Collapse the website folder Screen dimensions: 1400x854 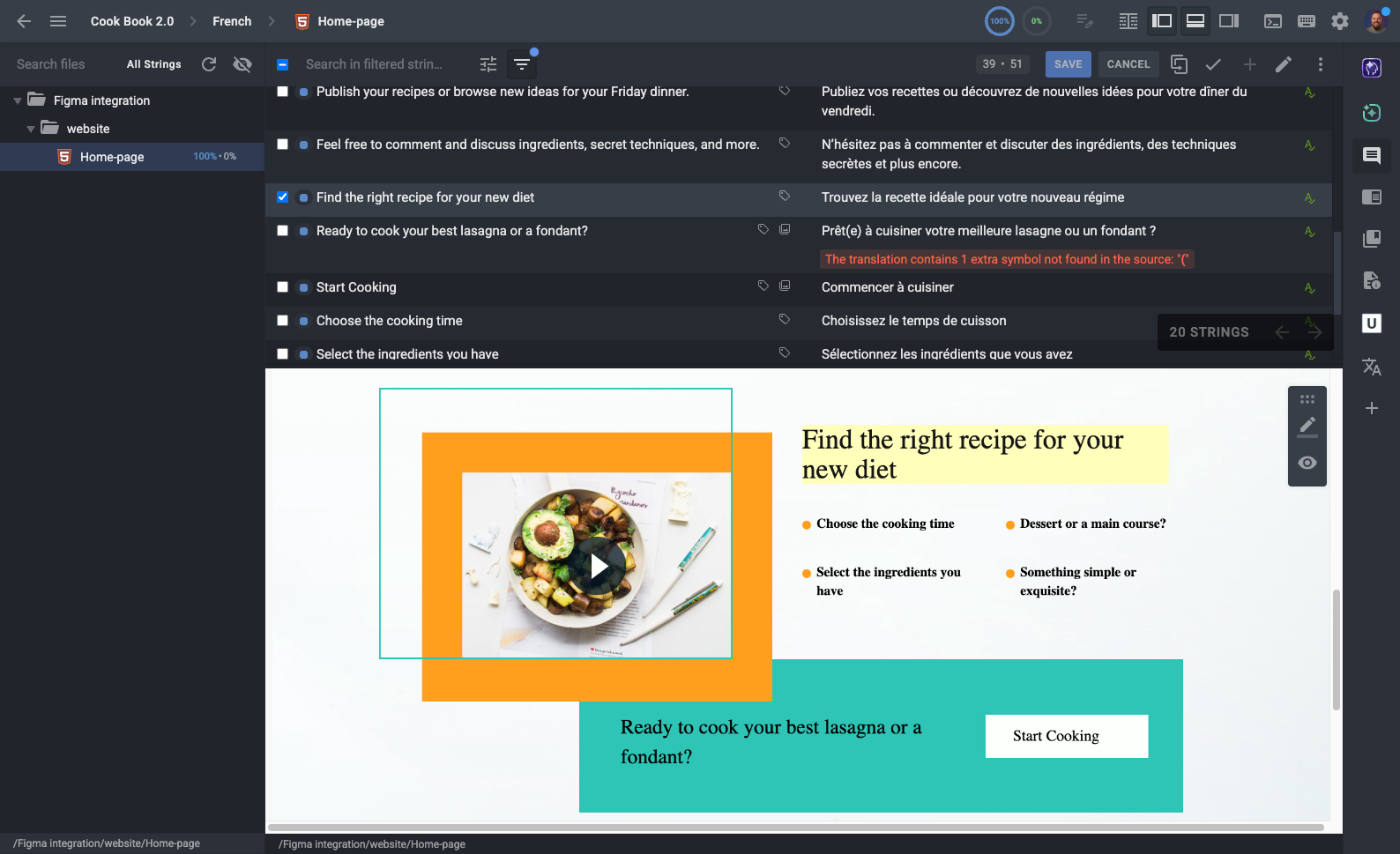click(x=31, y=129)
